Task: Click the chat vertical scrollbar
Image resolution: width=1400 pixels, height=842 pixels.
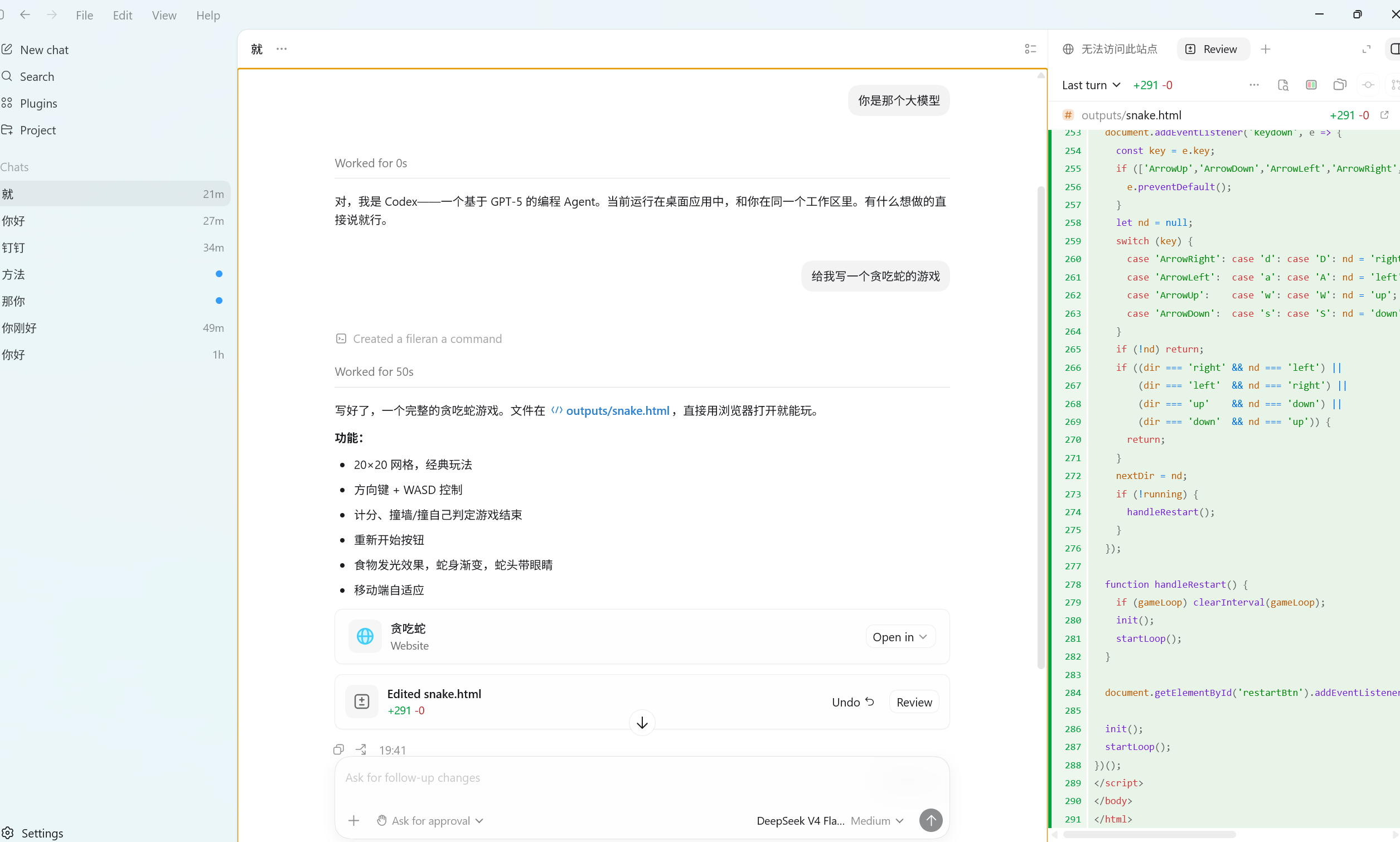Action: 1041,427
